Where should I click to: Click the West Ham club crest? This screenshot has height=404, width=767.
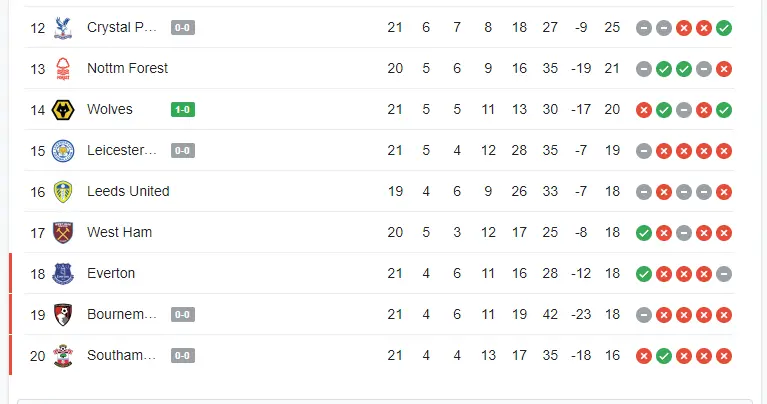tap(64, 232)
